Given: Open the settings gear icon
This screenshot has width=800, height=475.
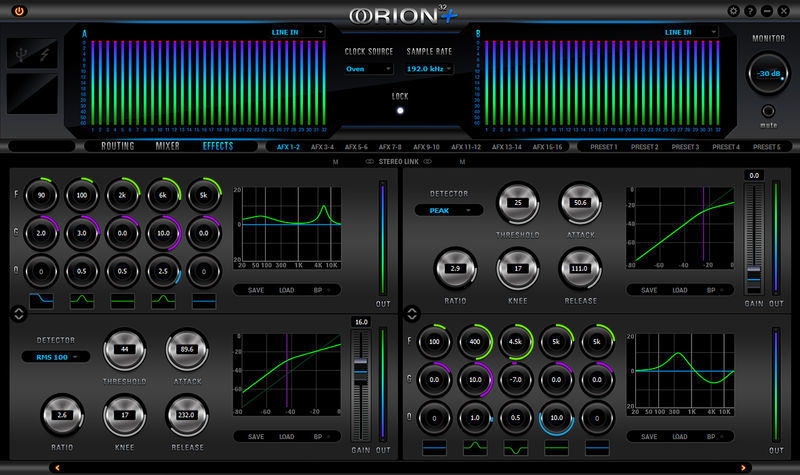Looking at the screenshot, I should (734, 11).
